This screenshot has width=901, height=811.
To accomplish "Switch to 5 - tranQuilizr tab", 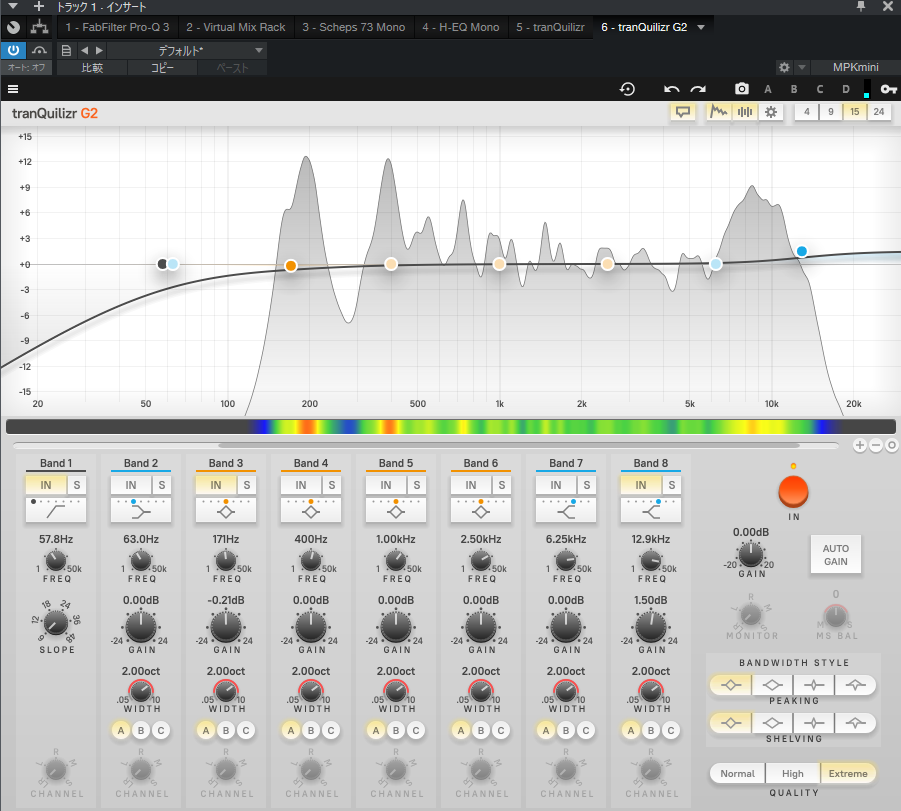I will coord(550,27).
